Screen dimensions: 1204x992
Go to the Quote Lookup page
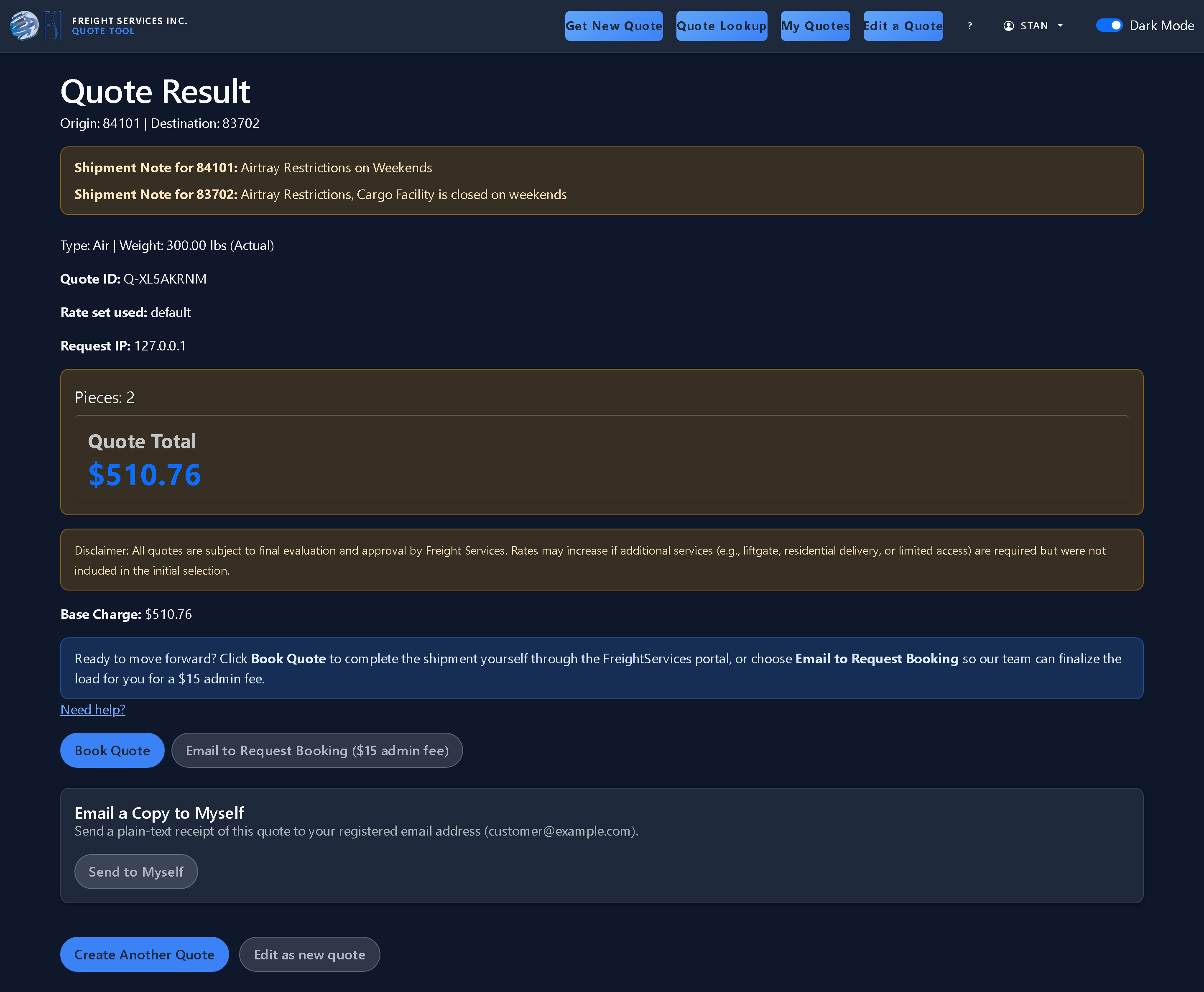(x=722, y=26)
